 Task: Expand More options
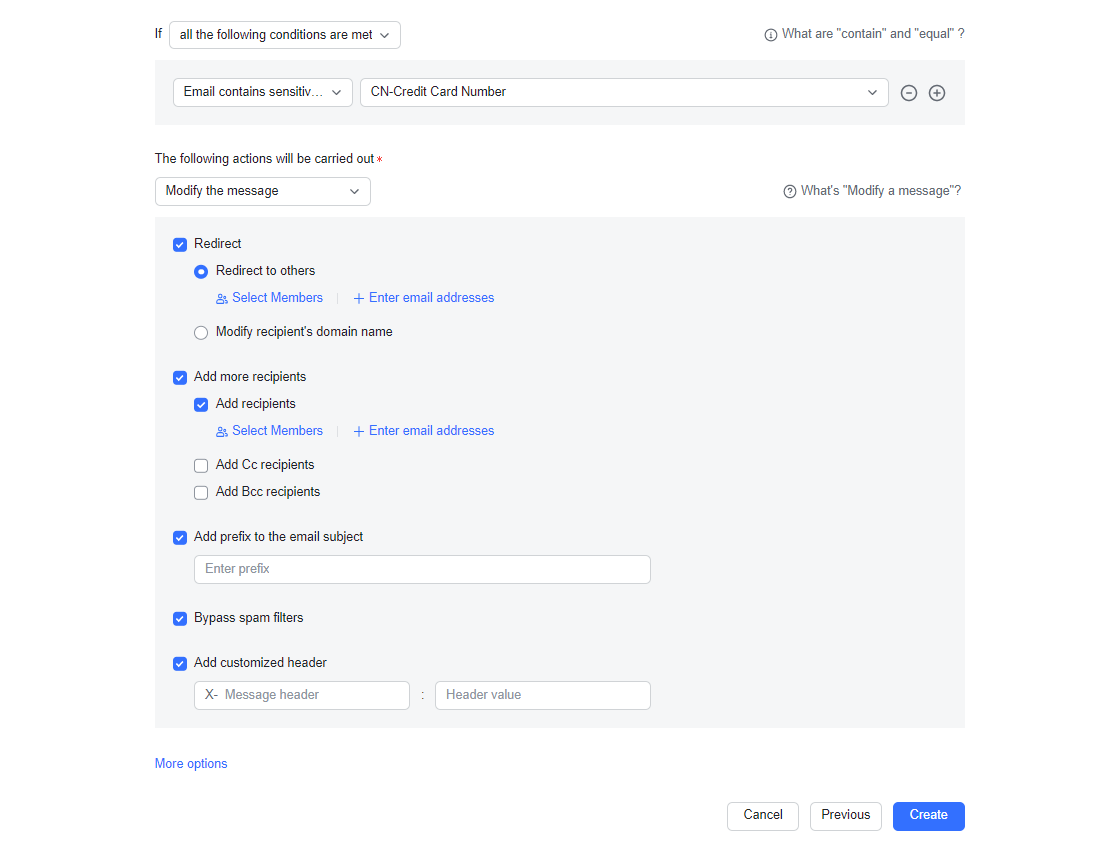pyautogui.click(x=190, y=763)
